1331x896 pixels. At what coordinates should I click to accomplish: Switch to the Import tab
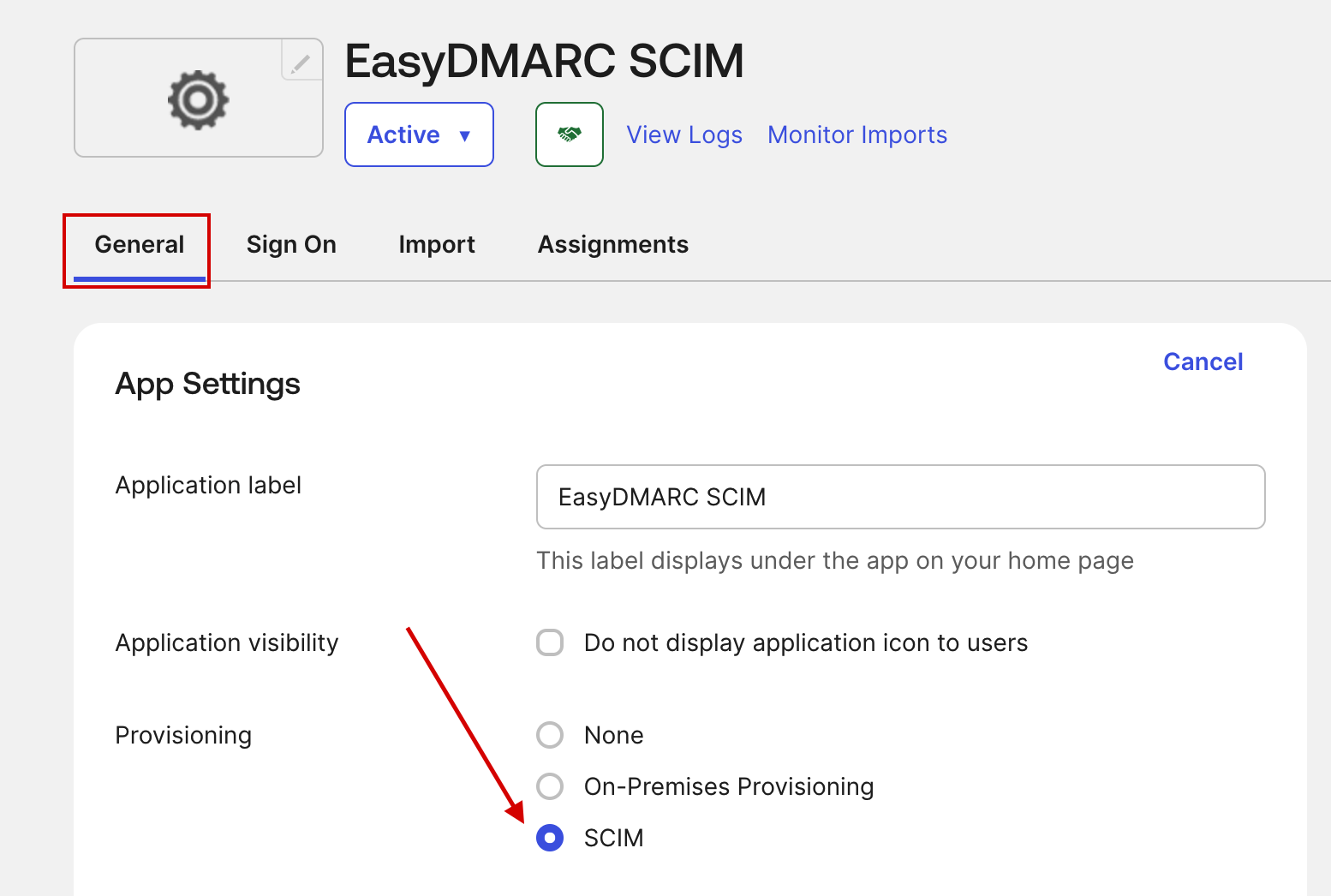437,244
